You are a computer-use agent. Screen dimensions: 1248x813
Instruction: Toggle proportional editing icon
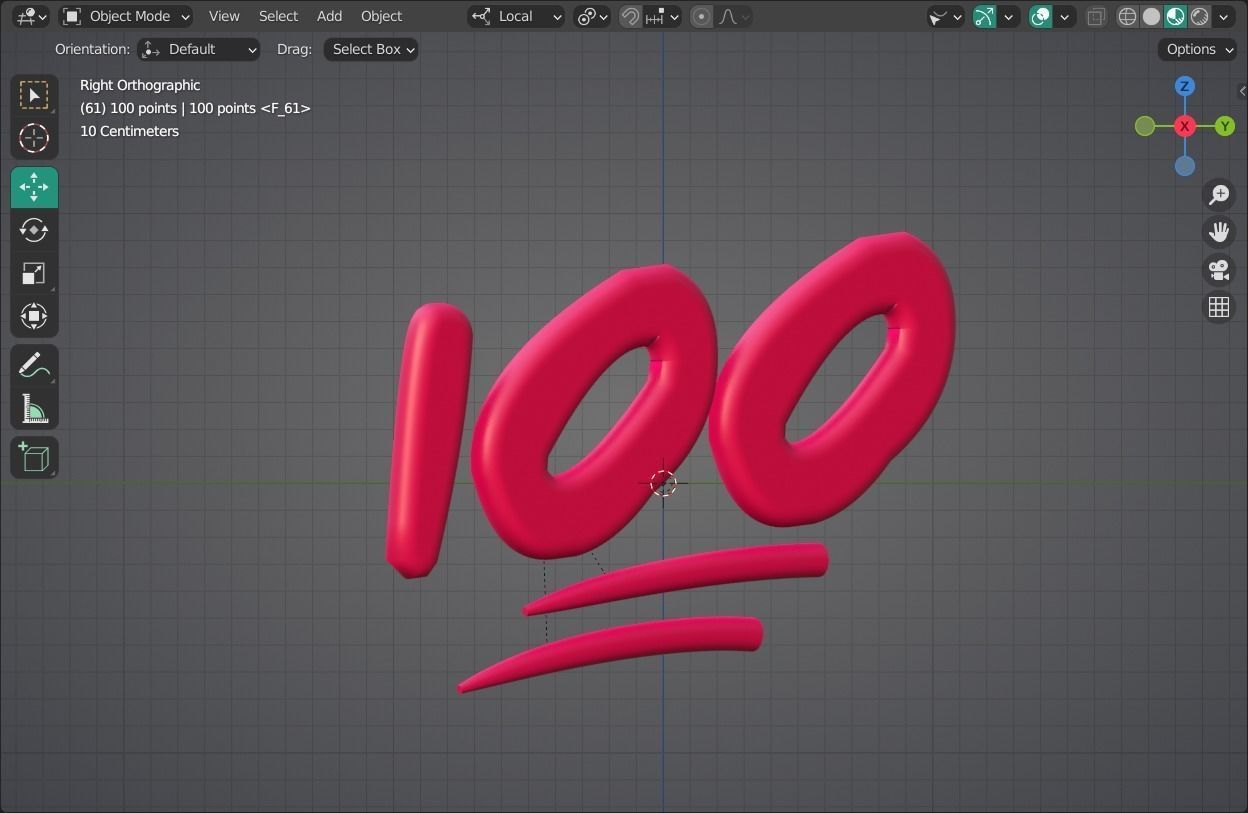click(x=702, y=16)
